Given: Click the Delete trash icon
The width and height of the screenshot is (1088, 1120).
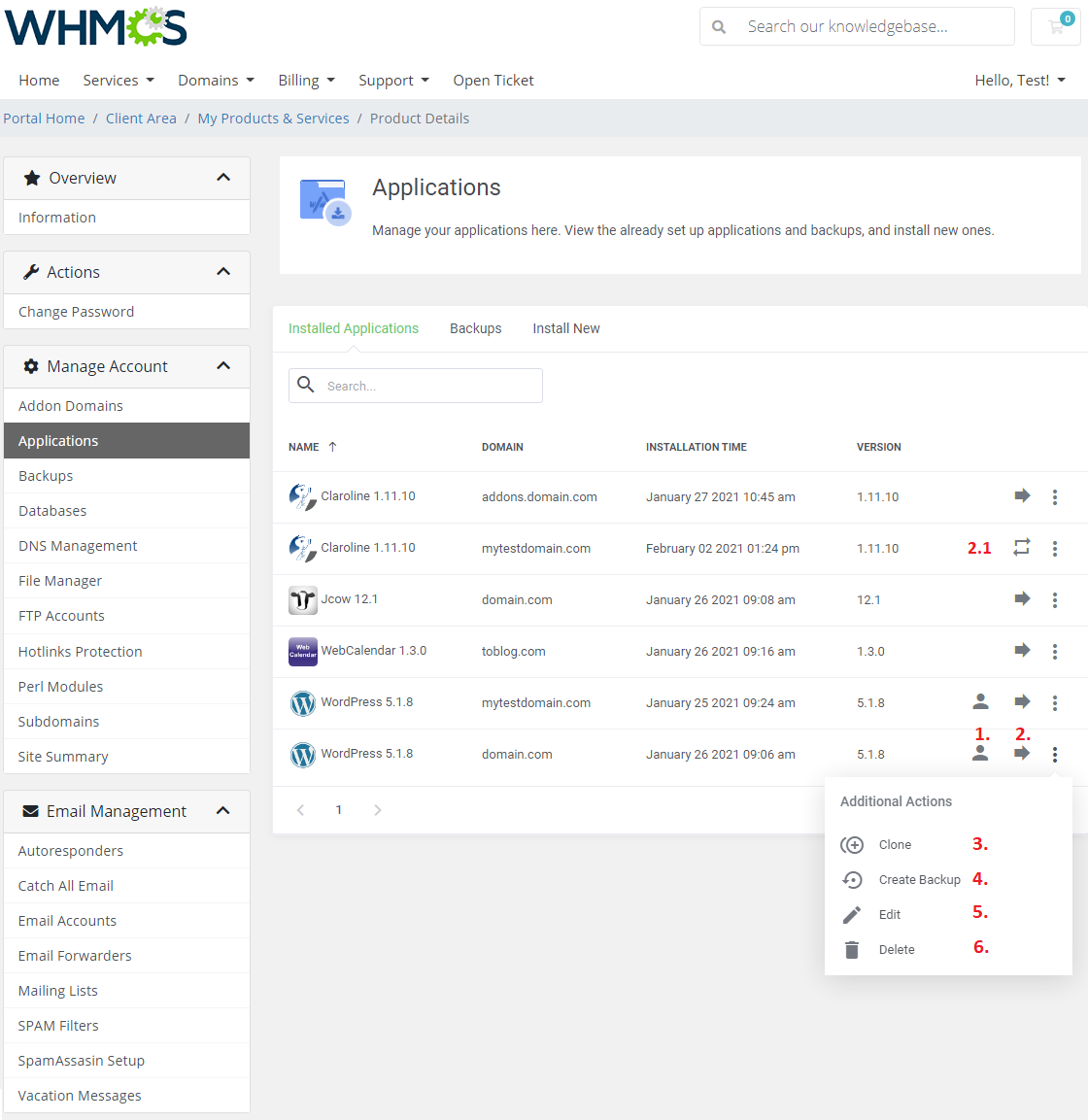Looking at the screenshot, I should (x=852, y=950).
